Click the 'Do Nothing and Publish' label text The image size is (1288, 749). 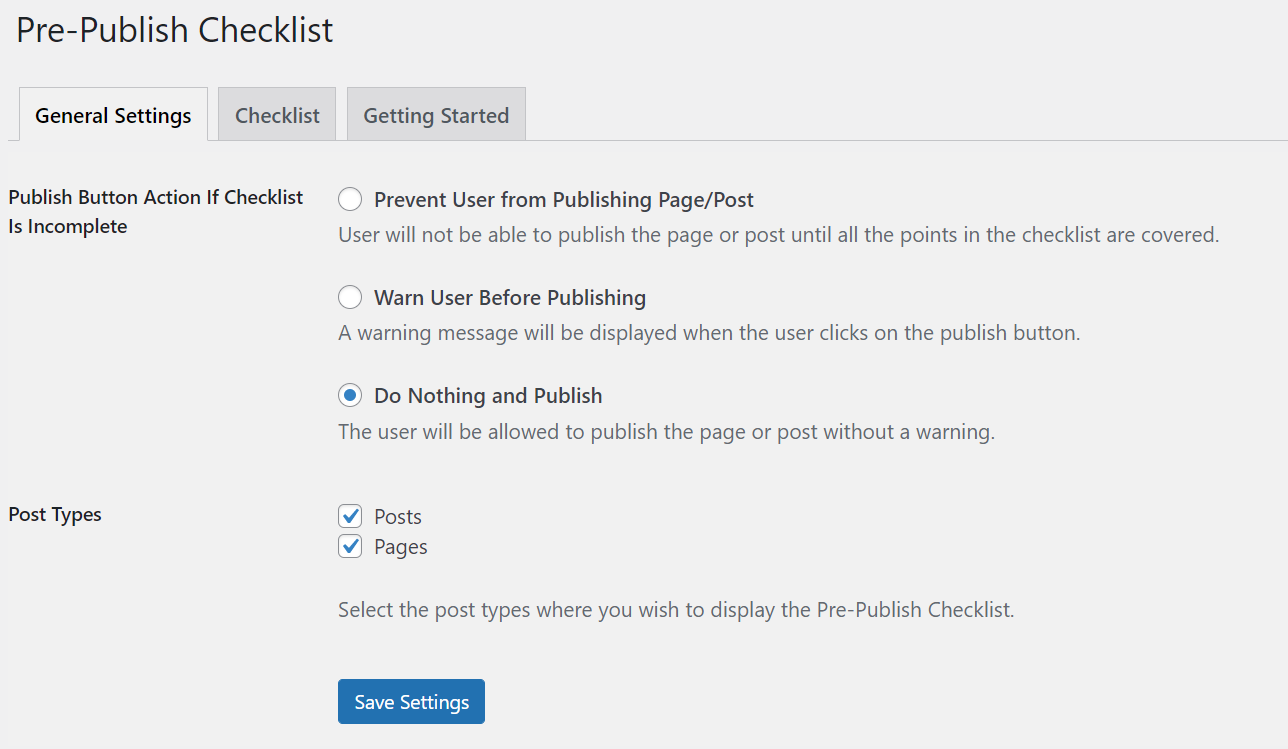[x=488, y=396]
